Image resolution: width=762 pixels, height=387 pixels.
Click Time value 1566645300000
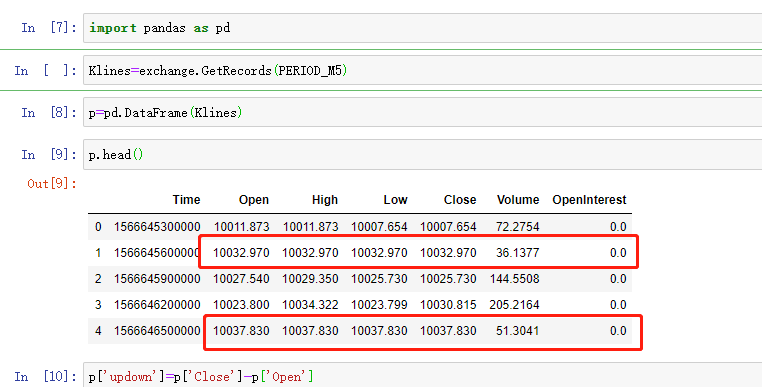[157, 227]
